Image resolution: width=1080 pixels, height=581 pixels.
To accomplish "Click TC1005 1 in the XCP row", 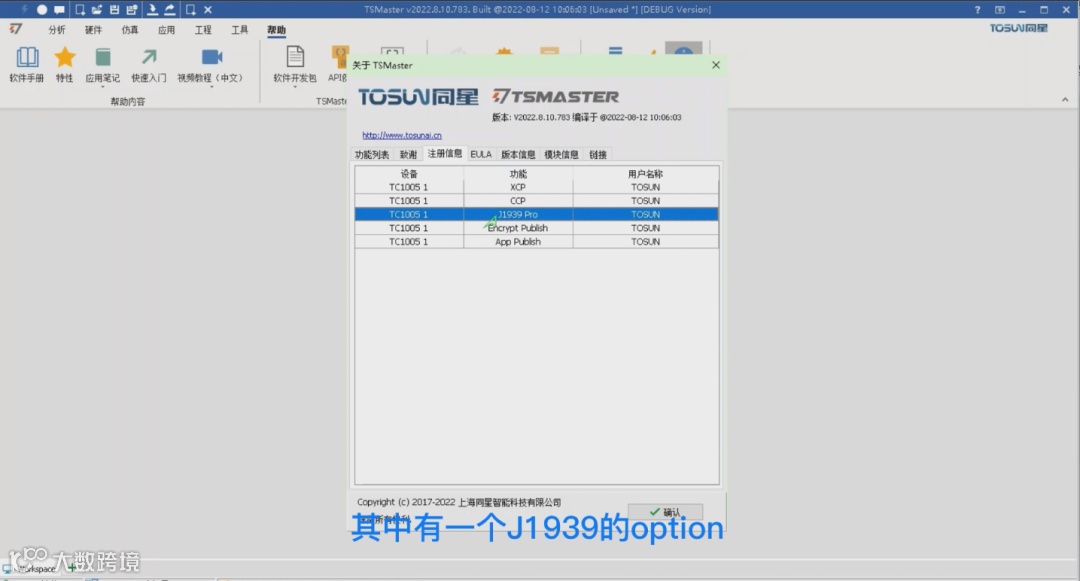I will point(408,187).
